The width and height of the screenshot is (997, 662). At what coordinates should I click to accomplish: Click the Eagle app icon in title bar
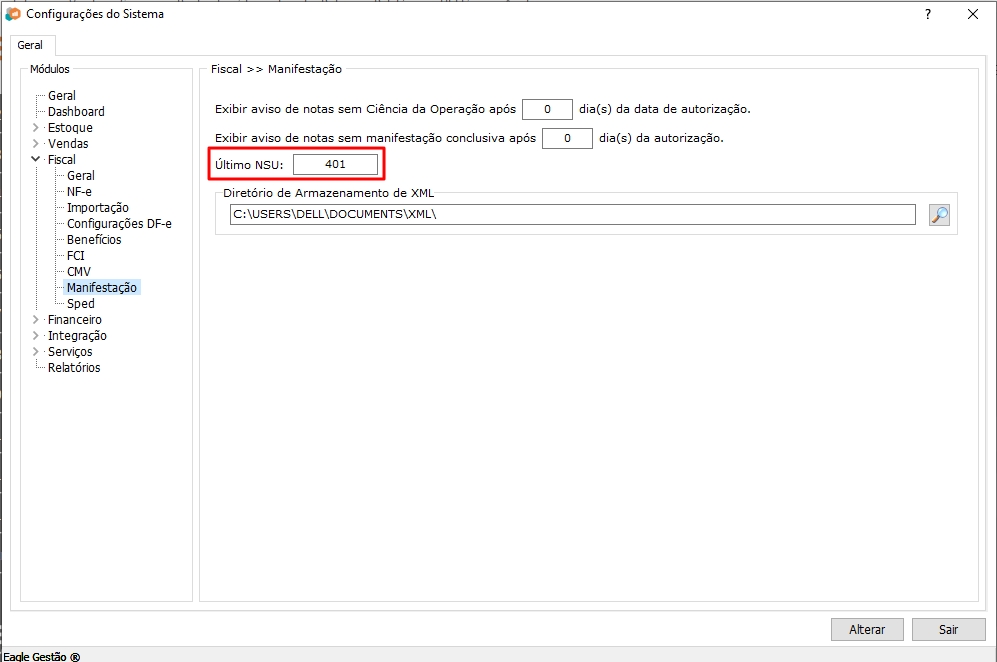pos(13,14)
